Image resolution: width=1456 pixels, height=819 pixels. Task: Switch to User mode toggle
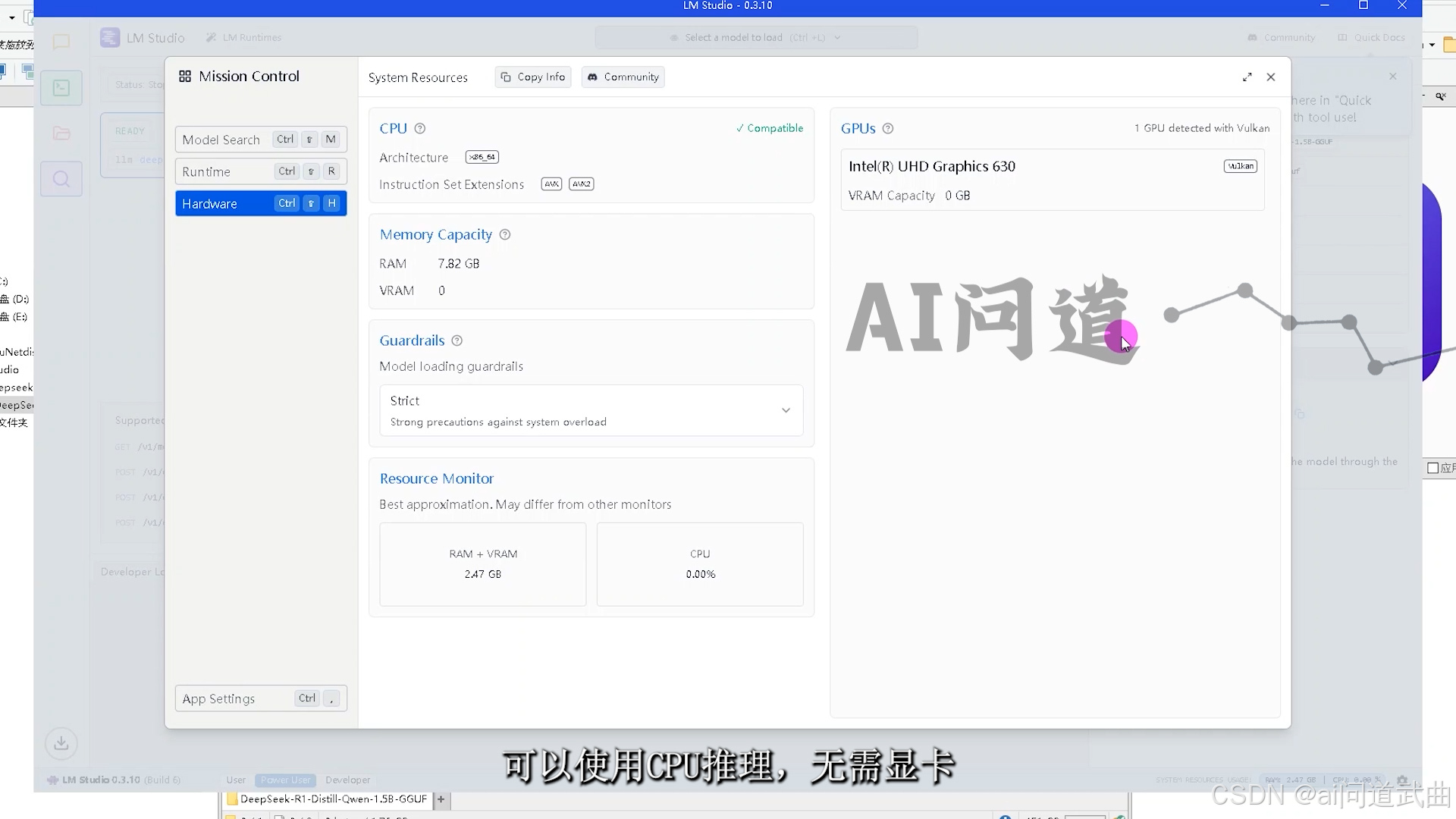click(x=236, y=780)
